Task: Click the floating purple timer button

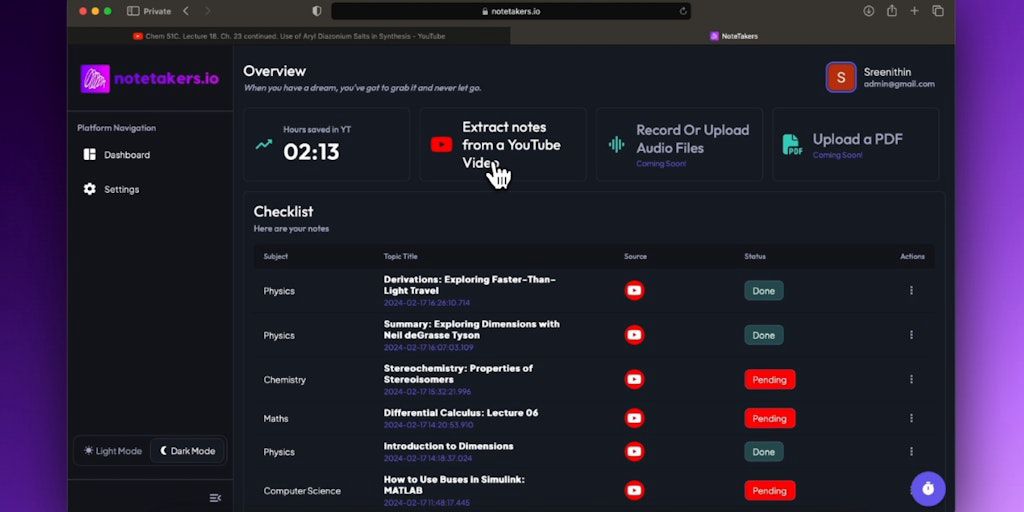Action: pos(928,488)
